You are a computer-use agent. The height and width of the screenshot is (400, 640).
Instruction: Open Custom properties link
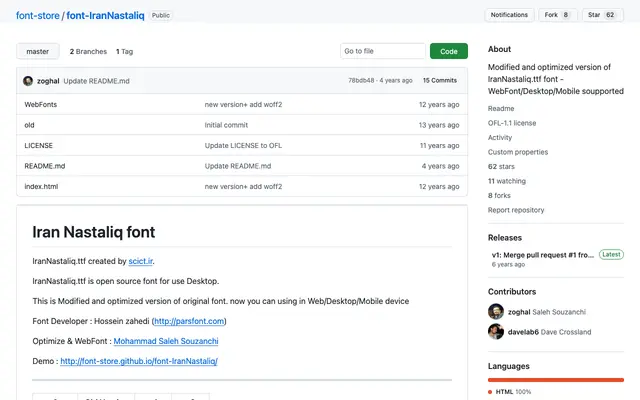pos(518,152)
